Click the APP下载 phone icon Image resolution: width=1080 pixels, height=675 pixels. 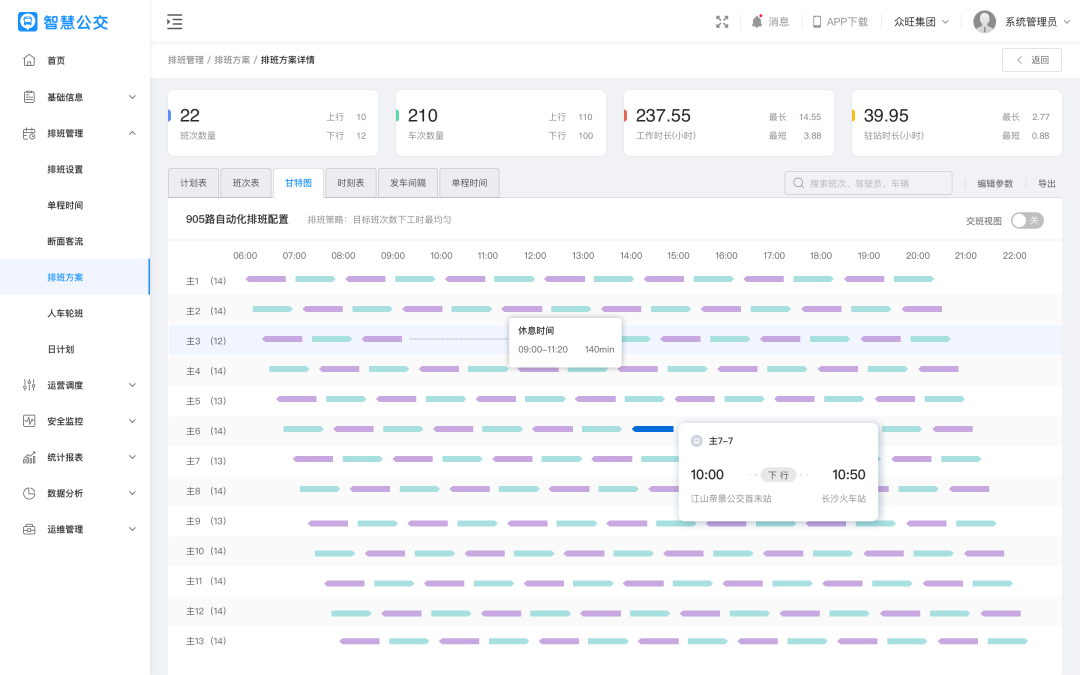pyautogui.click(x=817, y=22)
